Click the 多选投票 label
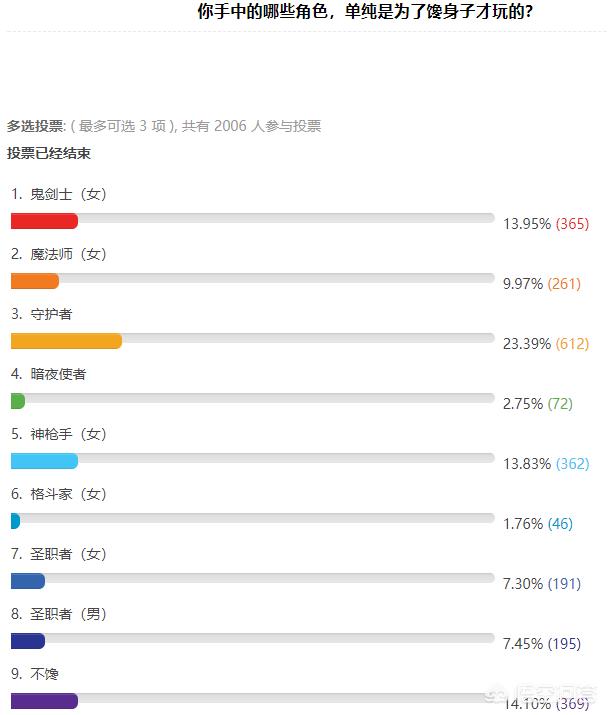 35,126
